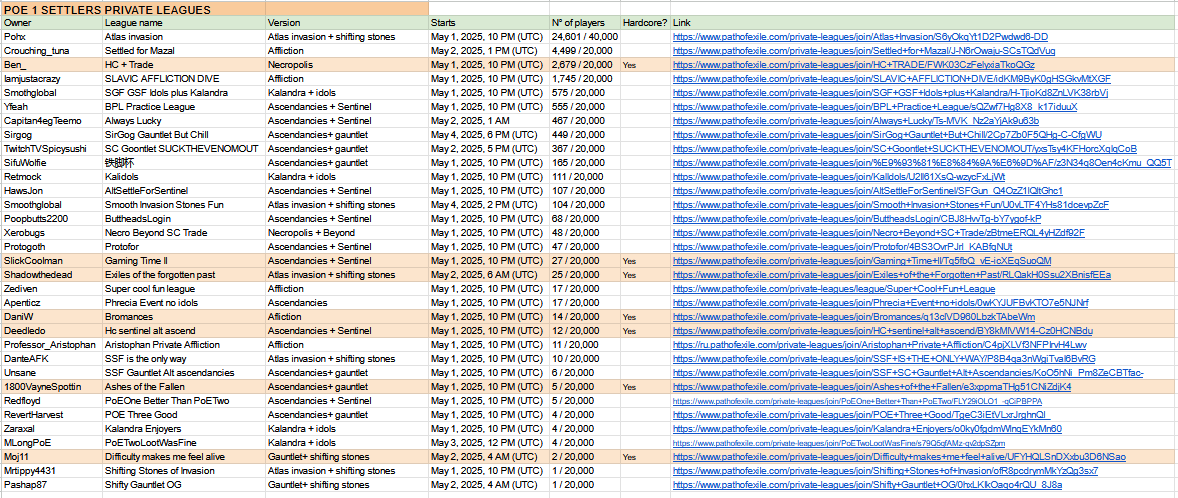Open the Kalidols league join link
The image size is (1178, 498).
[838, 177]
